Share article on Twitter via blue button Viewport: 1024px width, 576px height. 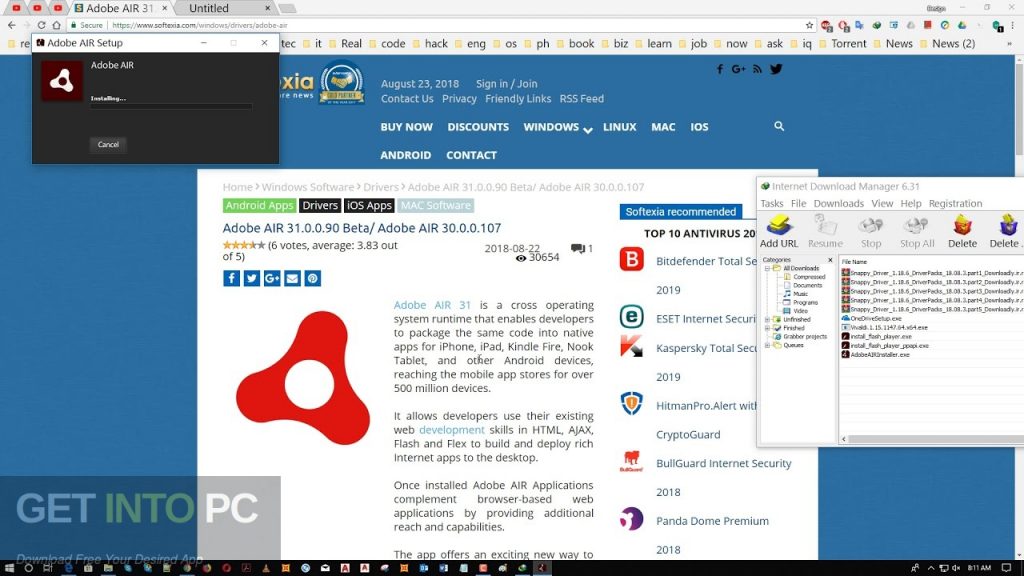[251, 278]
